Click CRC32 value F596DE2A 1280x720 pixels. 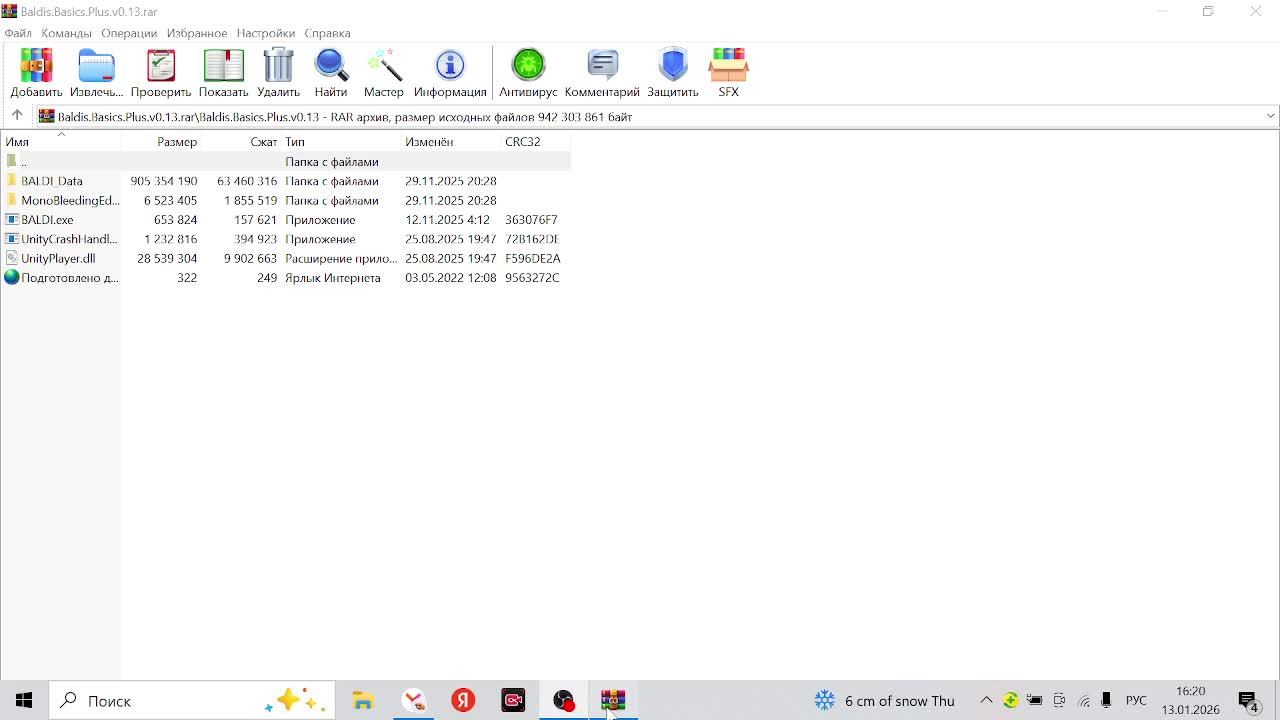pos(533,258)
